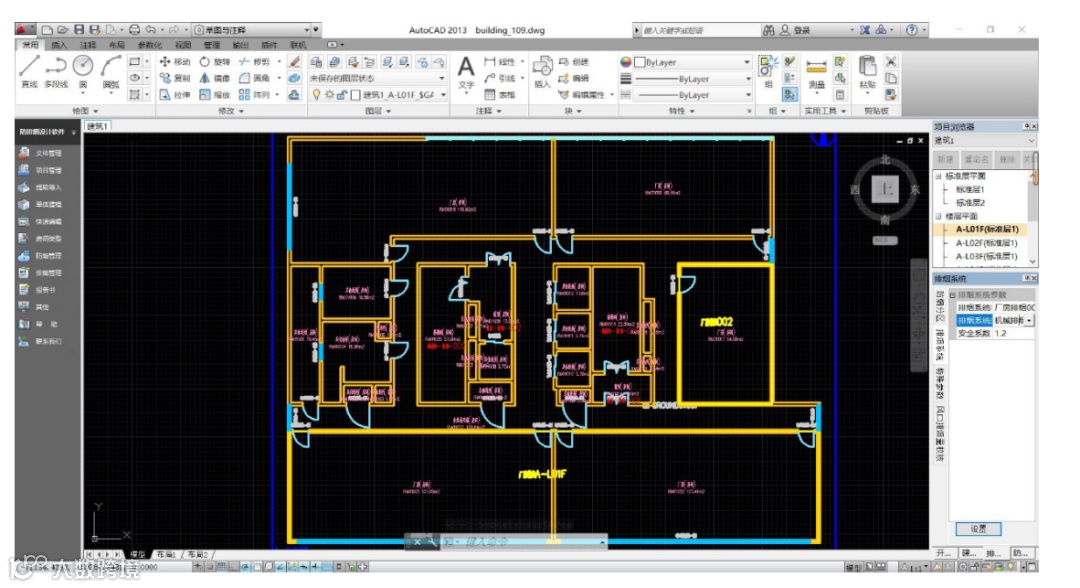Viewport: 1080px width, 588px height.
Task: Click the scissors Cut icon in clipboard panel
Action: coord(891,61)
